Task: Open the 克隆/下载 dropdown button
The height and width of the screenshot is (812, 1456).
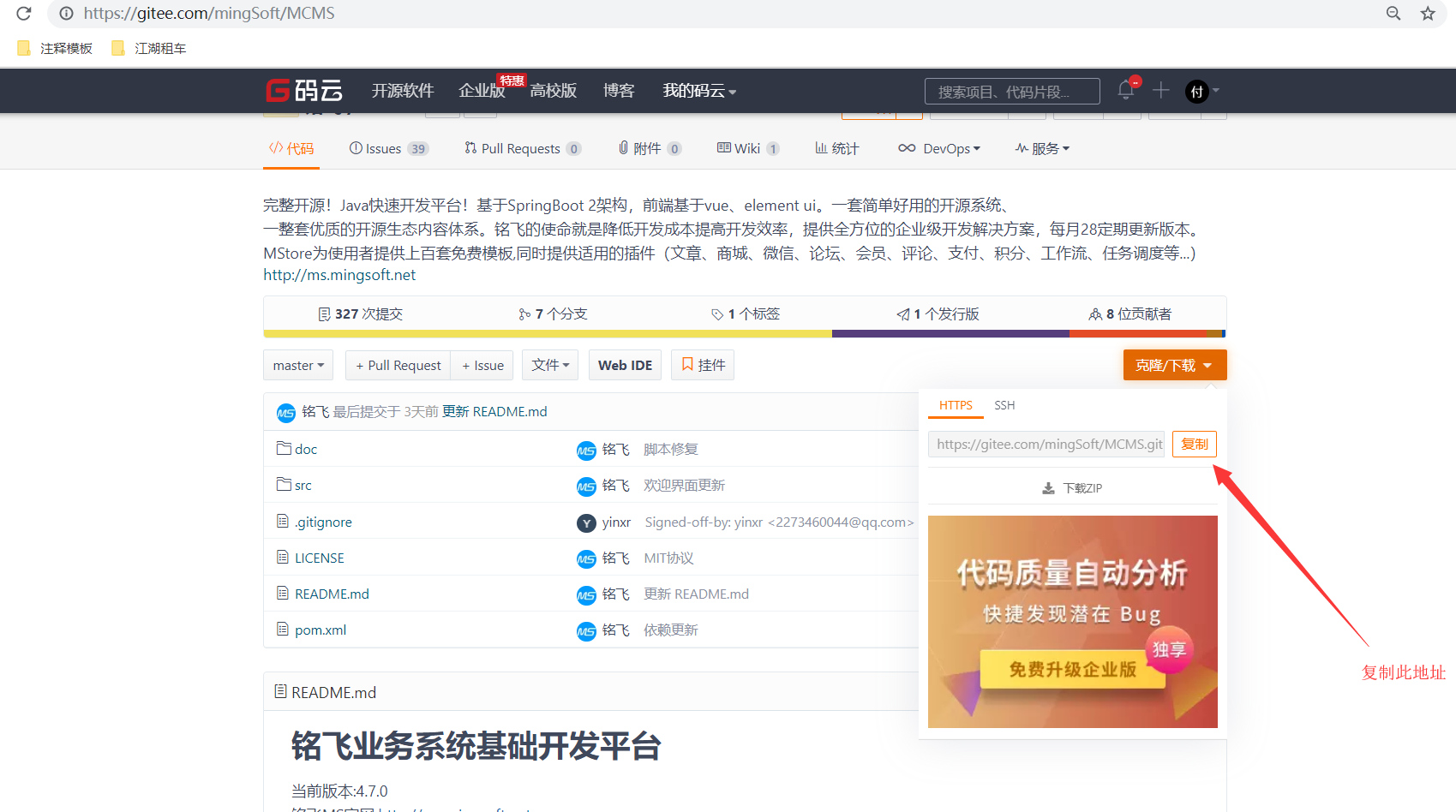Action: (x=1175, y=365)
